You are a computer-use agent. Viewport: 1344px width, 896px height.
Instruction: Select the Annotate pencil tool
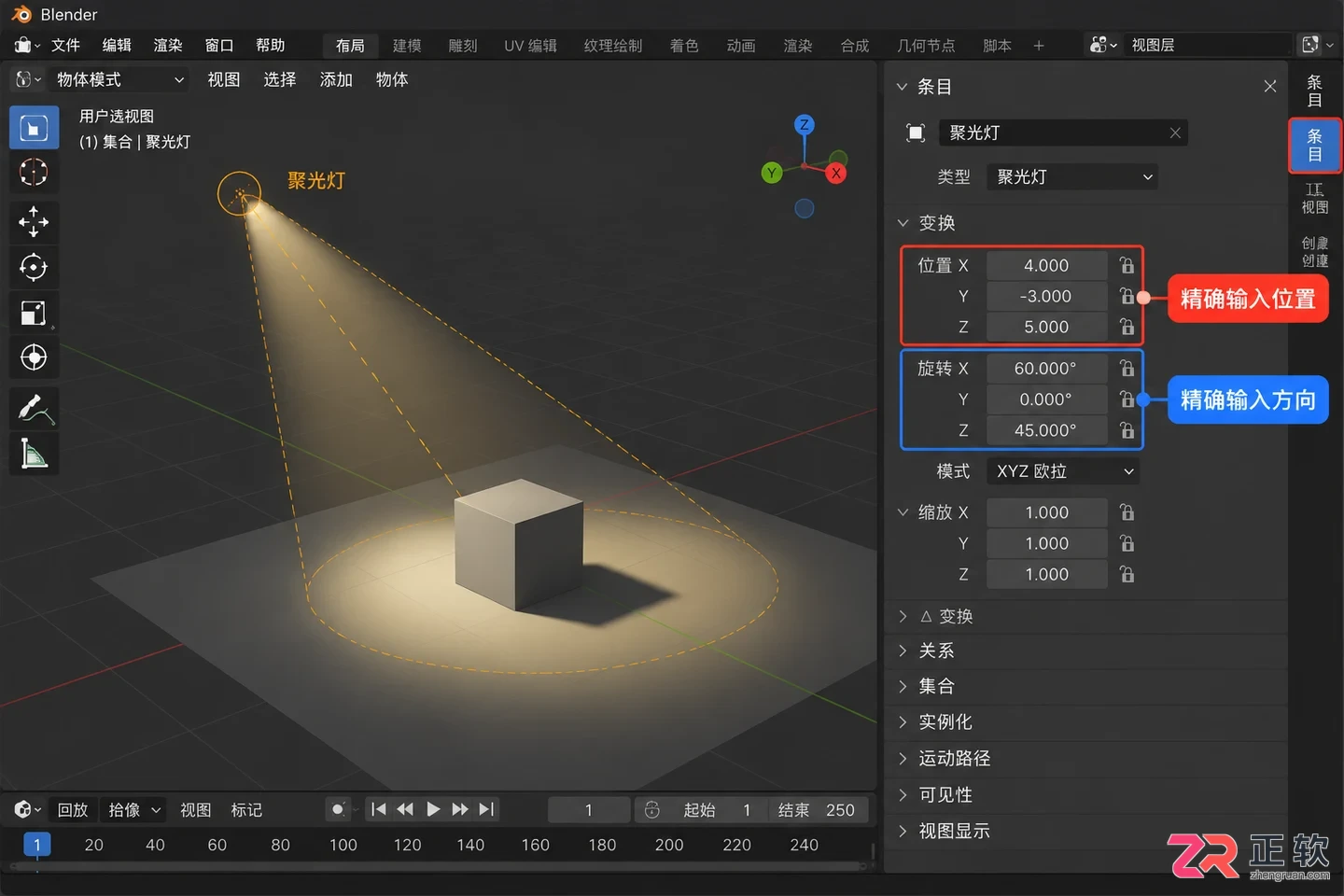pyautogui.click(x=34, y=409)
